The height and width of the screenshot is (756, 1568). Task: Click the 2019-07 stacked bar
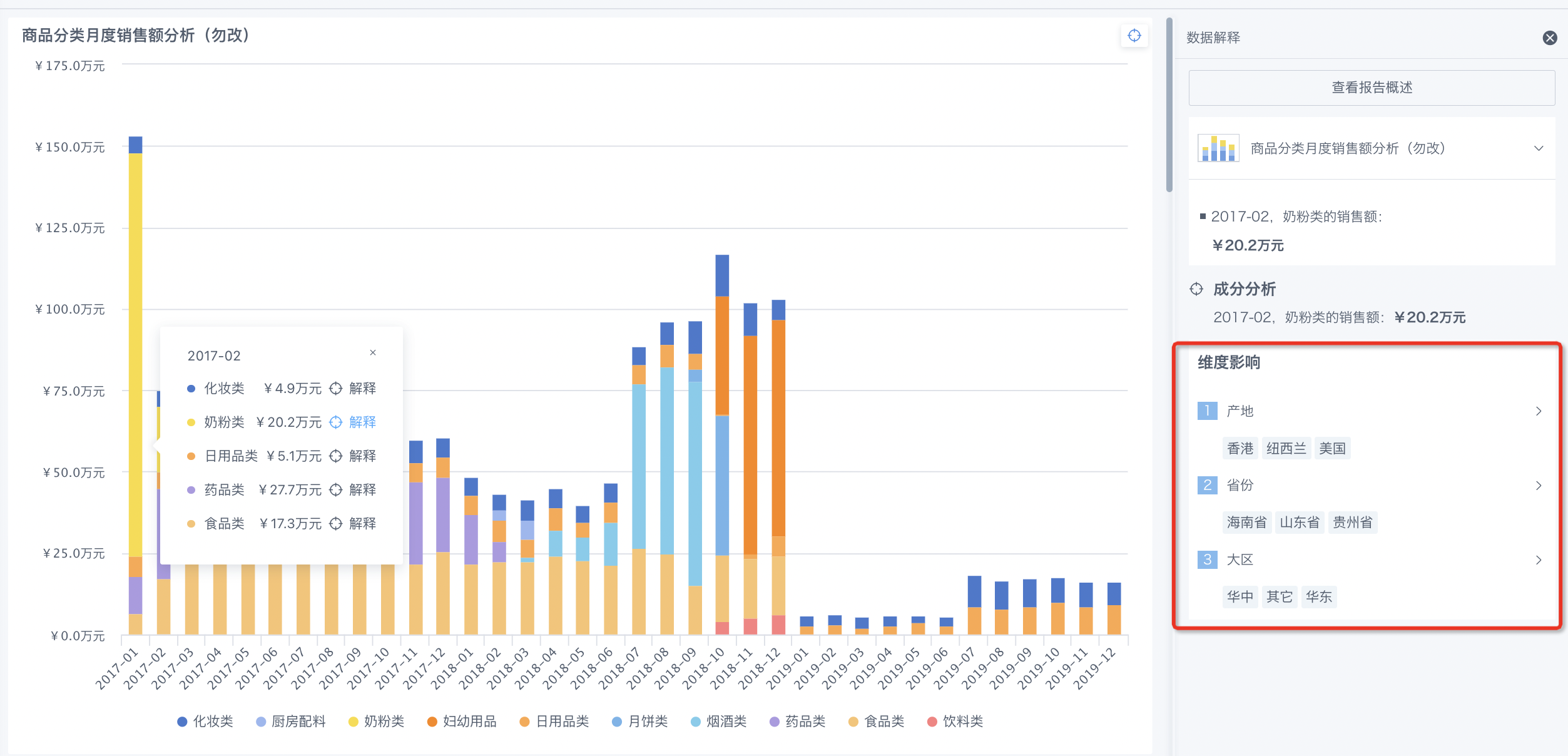tap(974, 605)
